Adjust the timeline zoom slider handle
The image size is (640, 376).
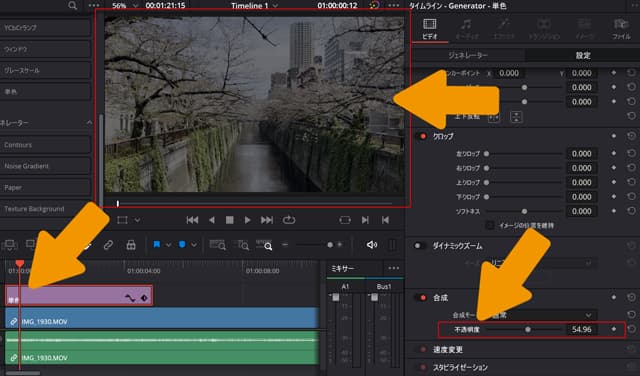coord(330,245)
